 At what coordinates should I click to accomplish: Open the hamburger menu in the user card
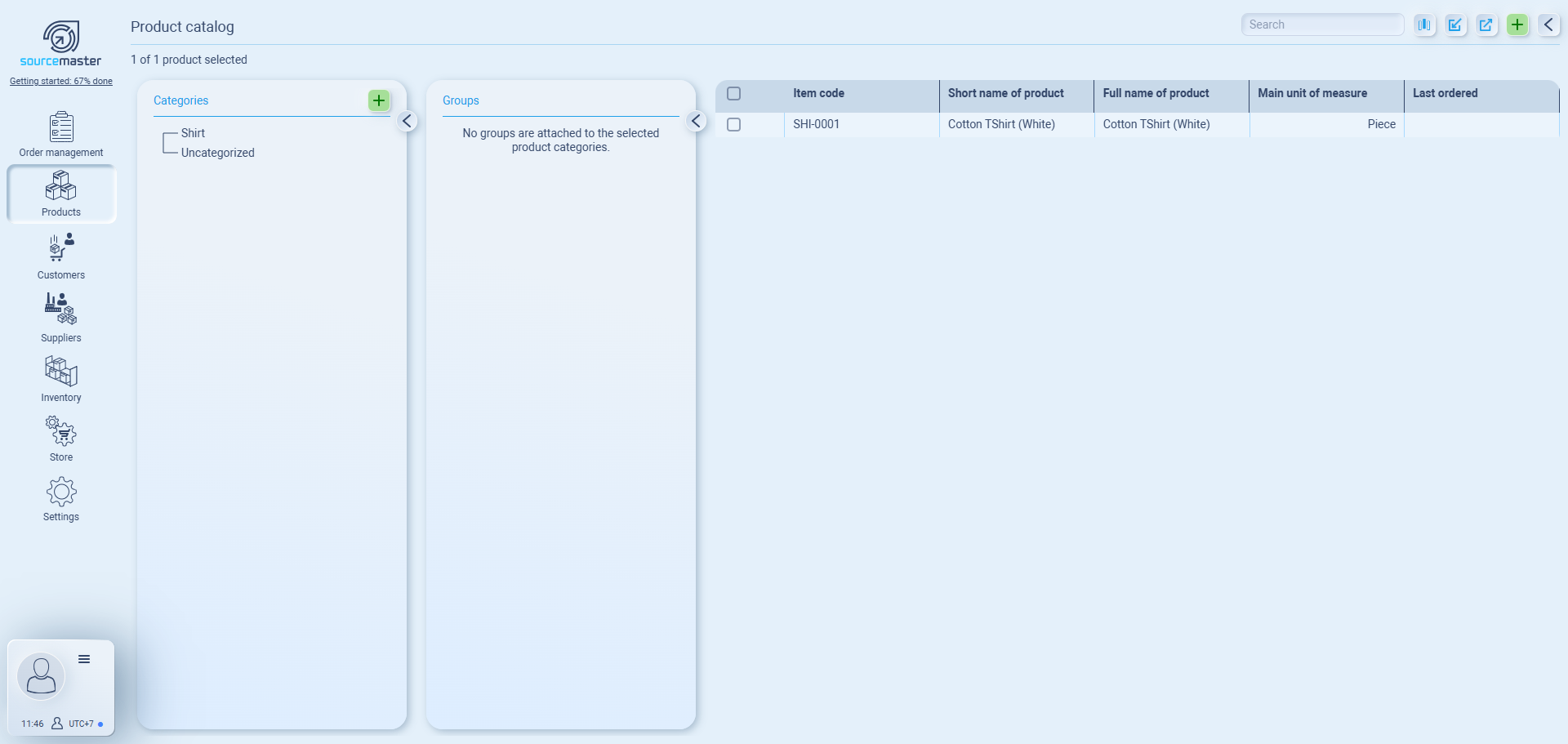click(84, 659)
